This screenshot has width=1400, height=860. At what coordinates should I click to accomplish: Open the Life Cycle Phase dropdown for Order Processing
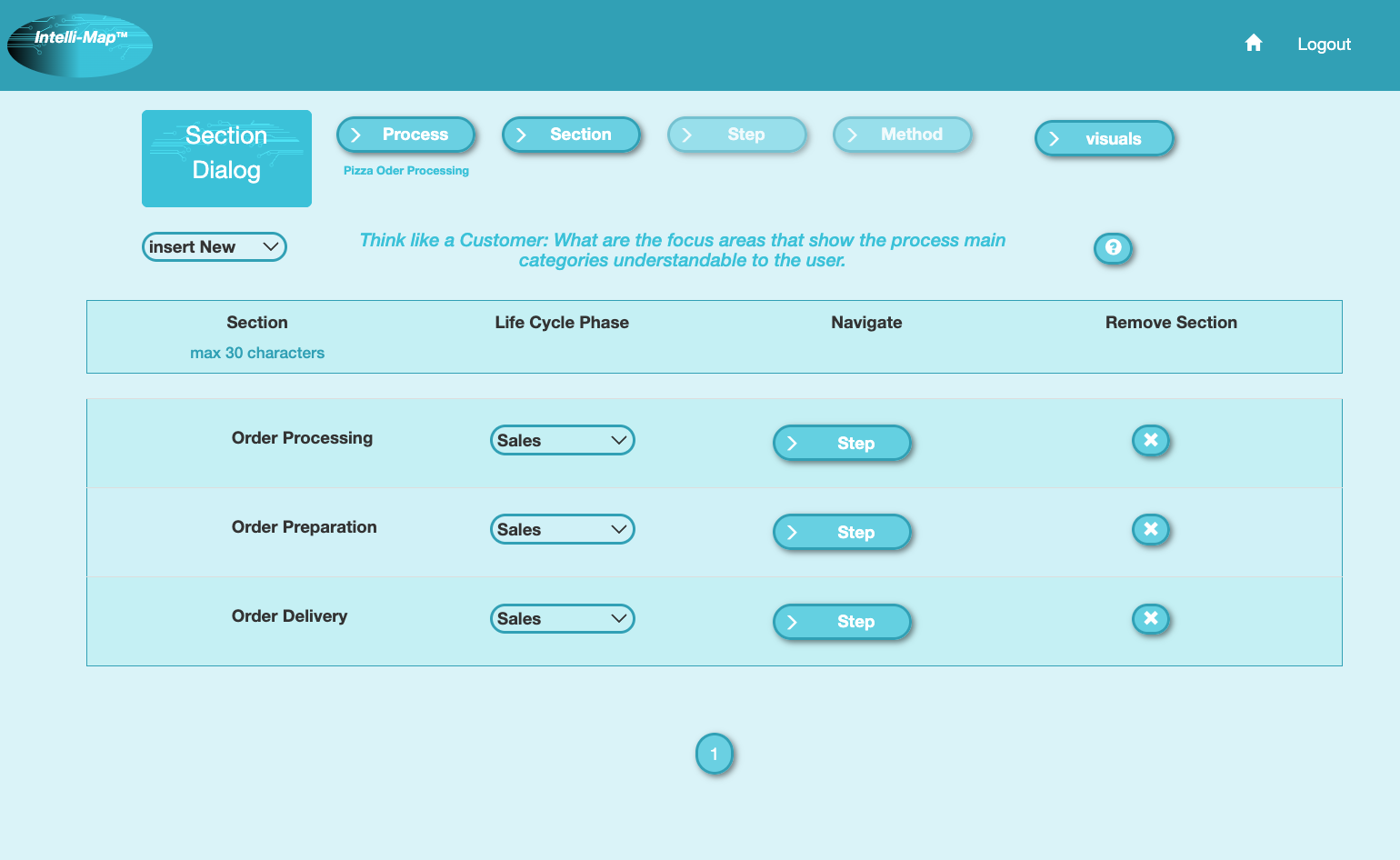[x=562, y=440]
